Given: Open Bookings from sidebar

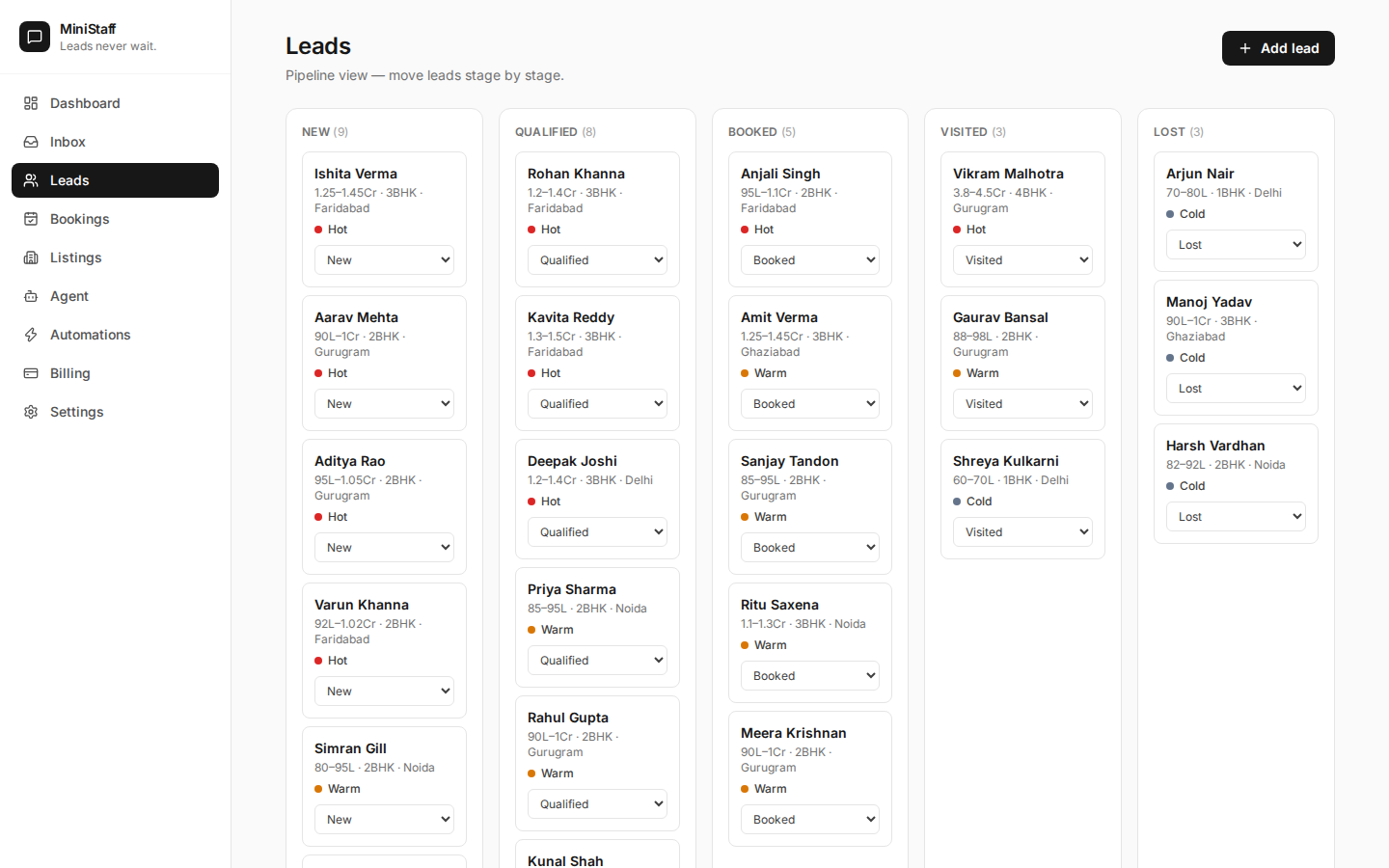Looking at the screenshot, I should [115, 219].
